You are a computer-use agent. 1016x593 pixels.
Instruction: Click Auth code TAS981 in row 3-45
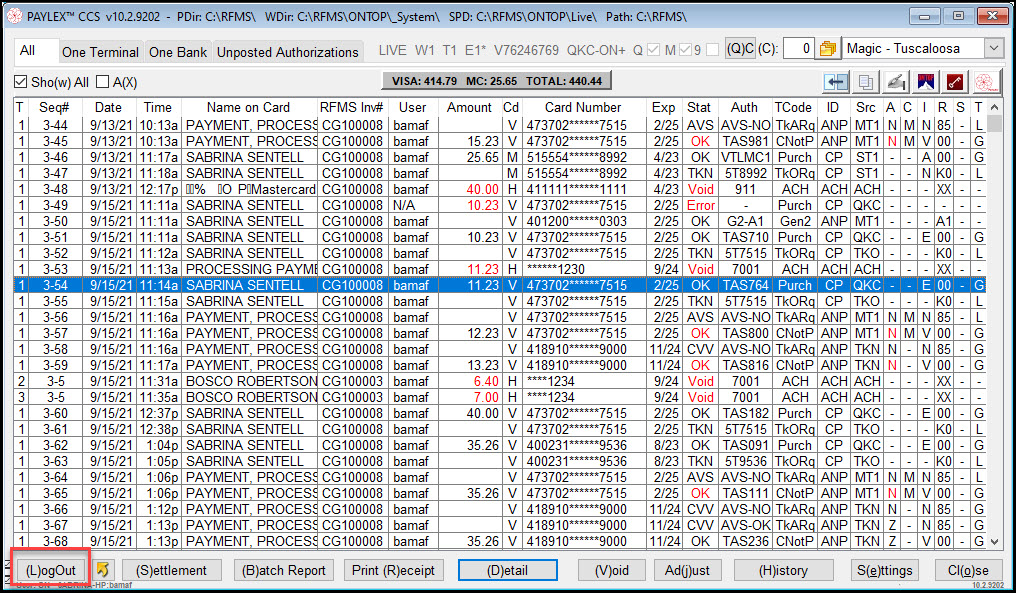[745, 141]
